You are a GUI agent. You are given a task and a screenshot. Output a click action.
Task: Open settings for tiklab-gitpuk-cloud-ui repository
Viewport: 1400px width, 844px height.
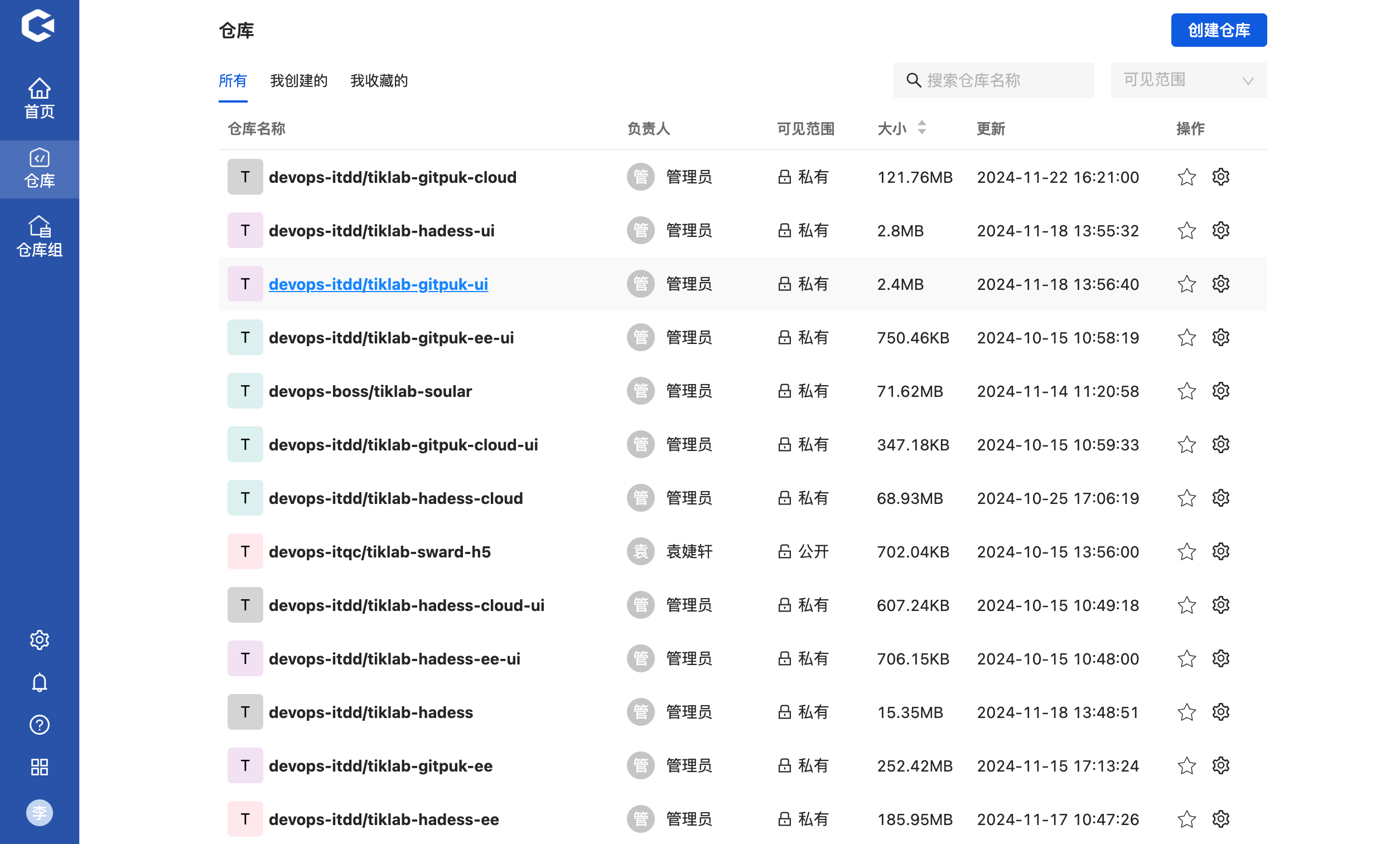coord(1220,444)
